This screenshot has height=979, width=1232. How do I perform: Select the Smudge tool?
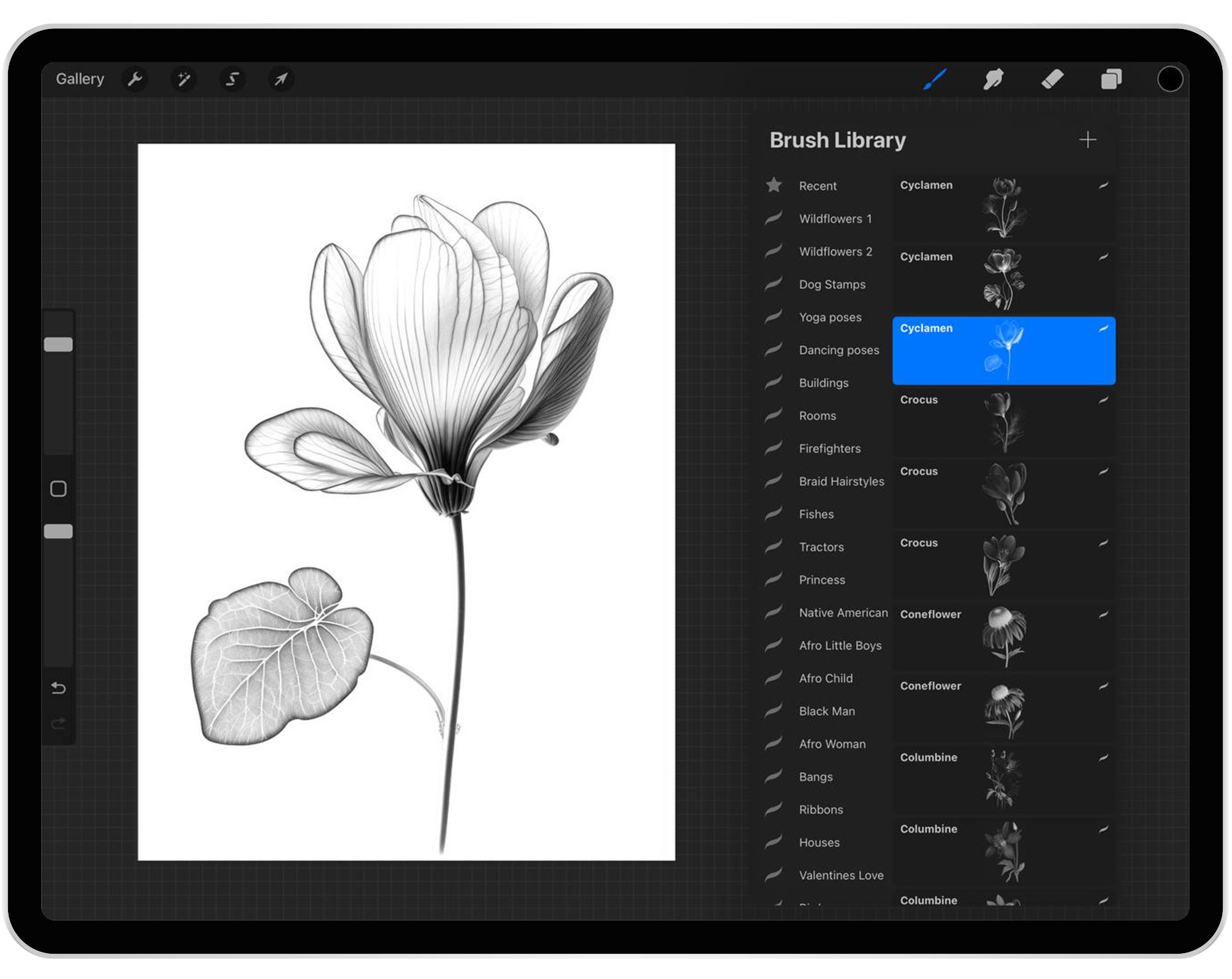click(x=993, y=79)
